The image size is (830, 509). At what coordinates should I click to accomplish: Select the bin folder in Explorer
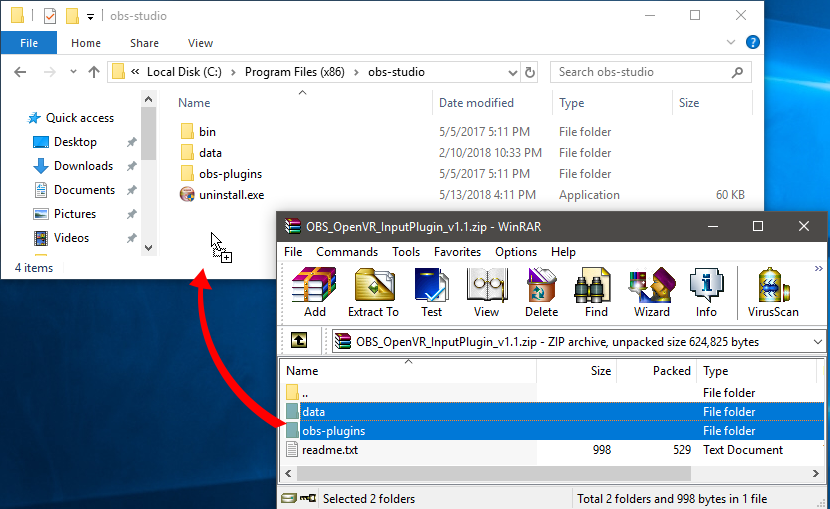[x=207, y=132]
